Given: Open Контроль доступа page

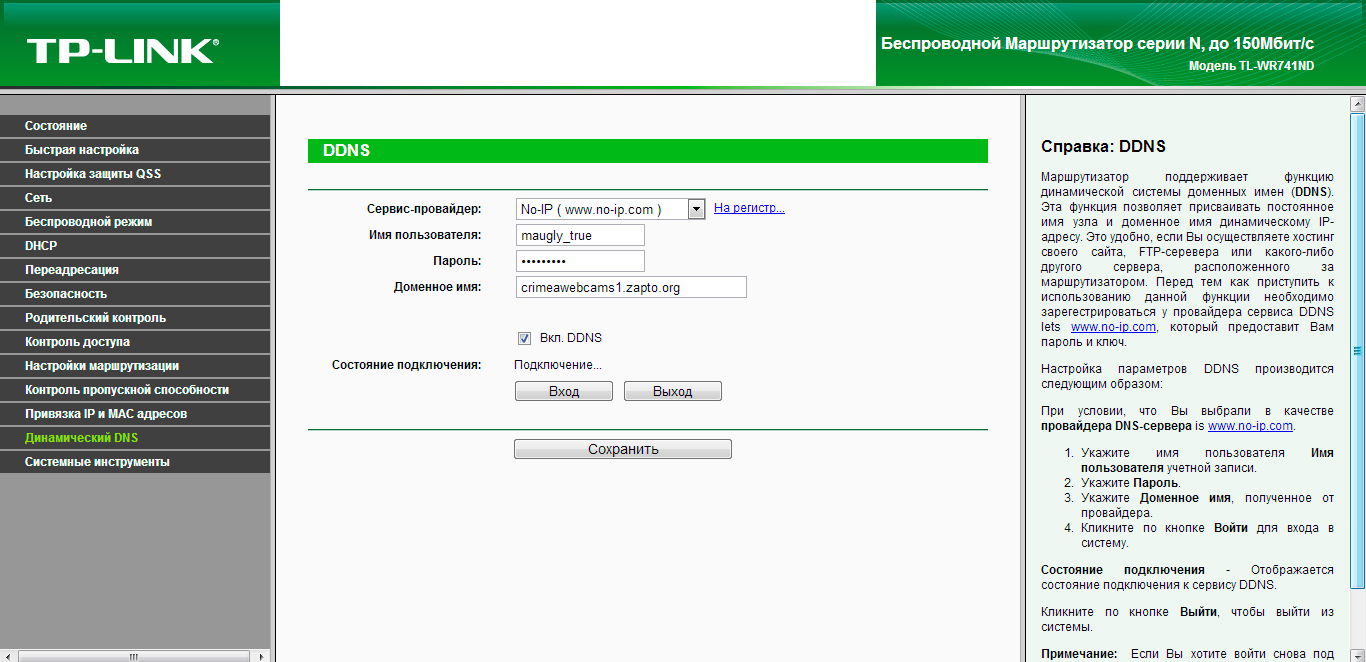Looking at the screenshot, I should (x=135, y=342).
